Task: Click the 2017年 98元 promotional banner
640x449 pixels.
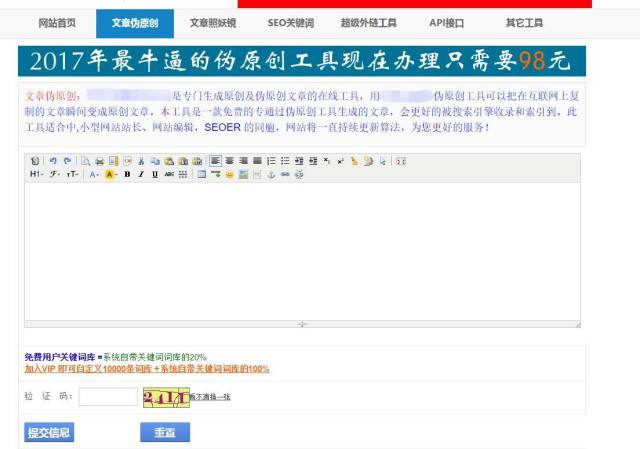Action: [x=302, y=61]
